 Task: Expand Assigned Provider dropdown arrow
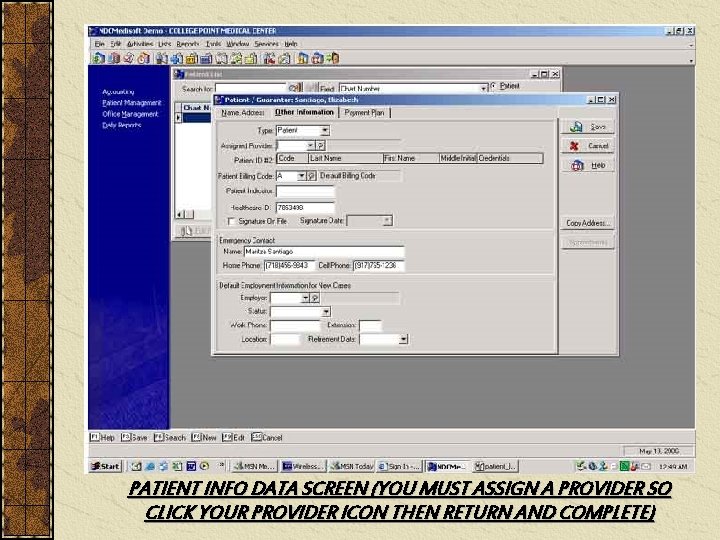pos(311,146)
